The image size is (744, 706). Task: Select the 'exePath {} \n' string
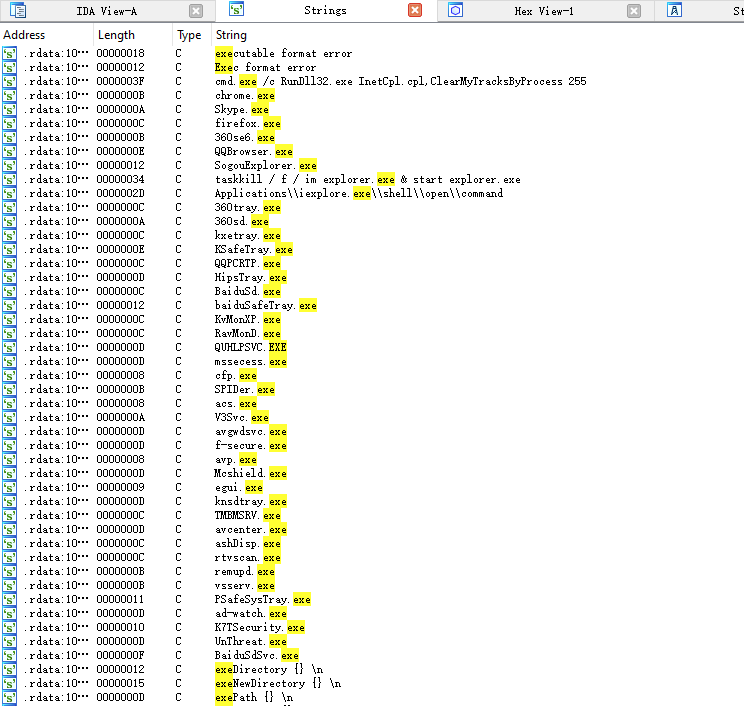tap(254, 697)
